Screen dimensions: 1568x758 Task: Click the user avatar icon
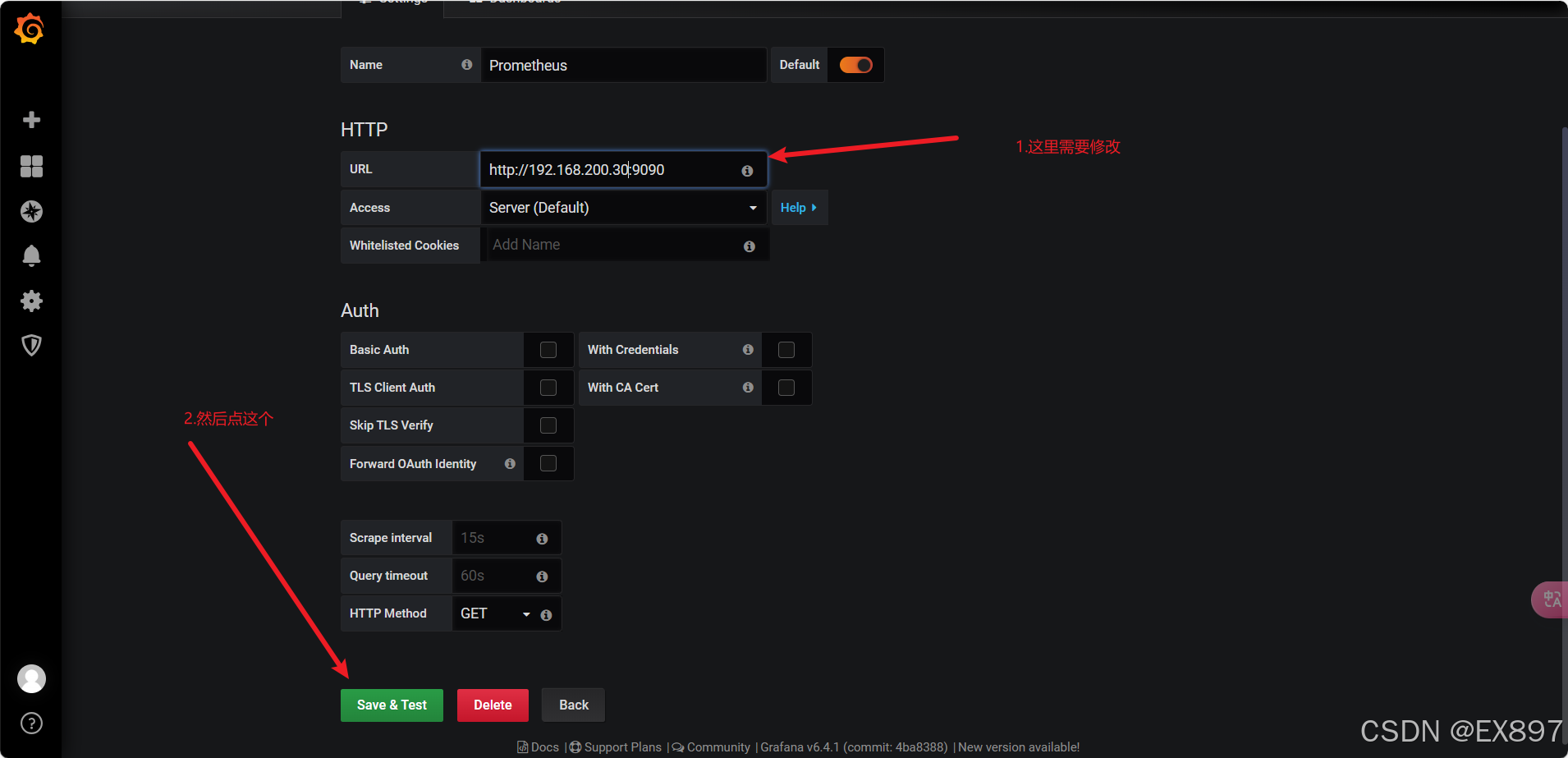pos(30,678)
